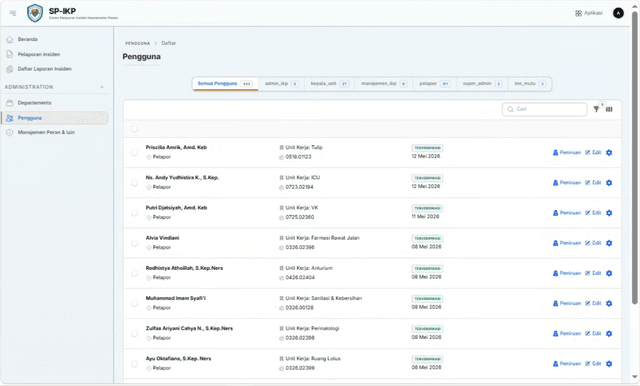Viewport: 640px width, 386px height.
Task: Tick checkbox for Rodhistya Athoillah row
Action: [134, 273]
